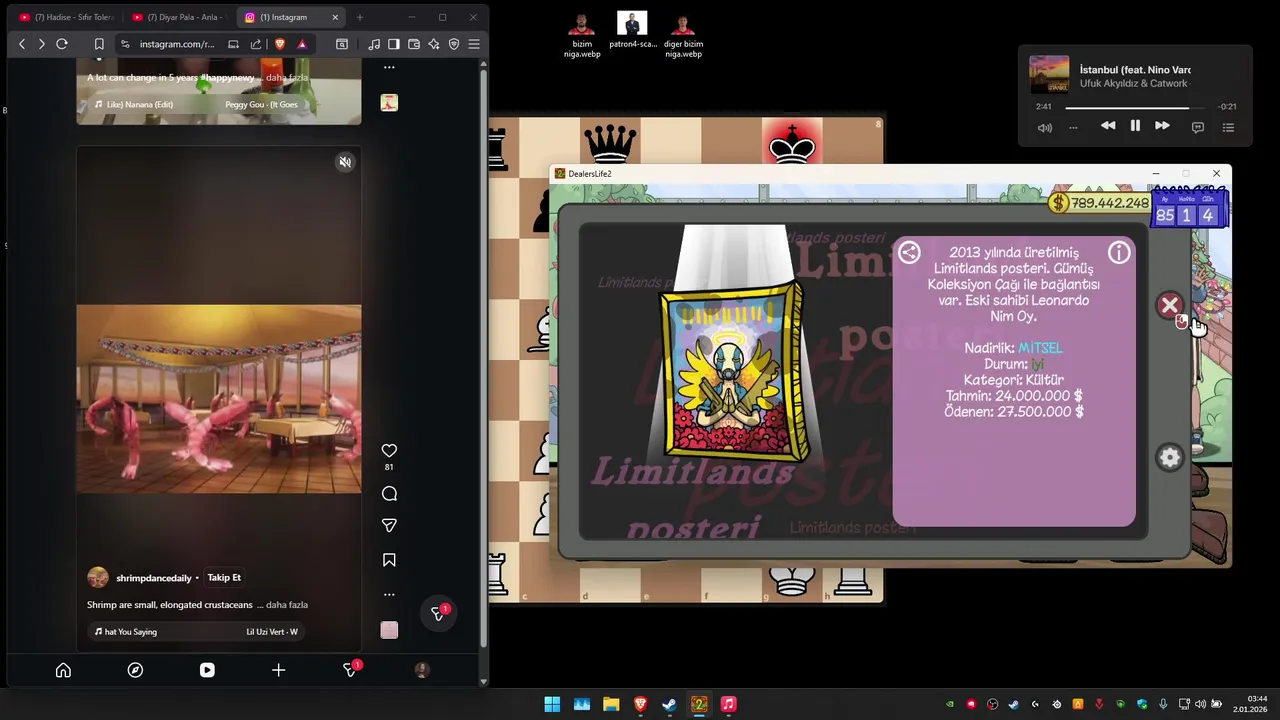This screenshot has height=720, width=1280.
Task: Go back in the browser
Action: 22,44
